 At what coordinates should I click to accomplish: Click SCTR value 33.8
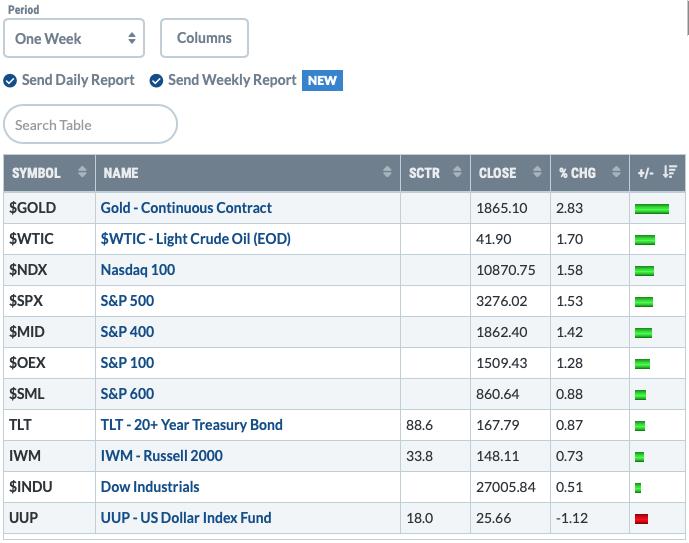click(x=419, y=456)
